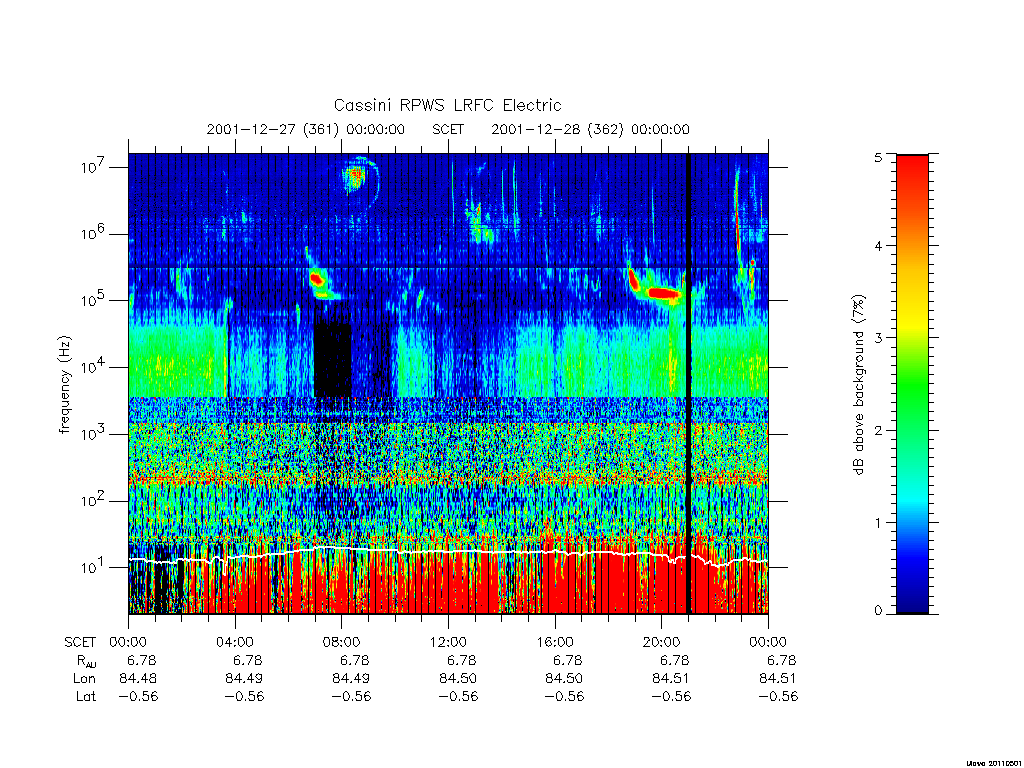Click the 20:00 time tick label
This screenshot has width=1024, height=768.
coord(662,642)
